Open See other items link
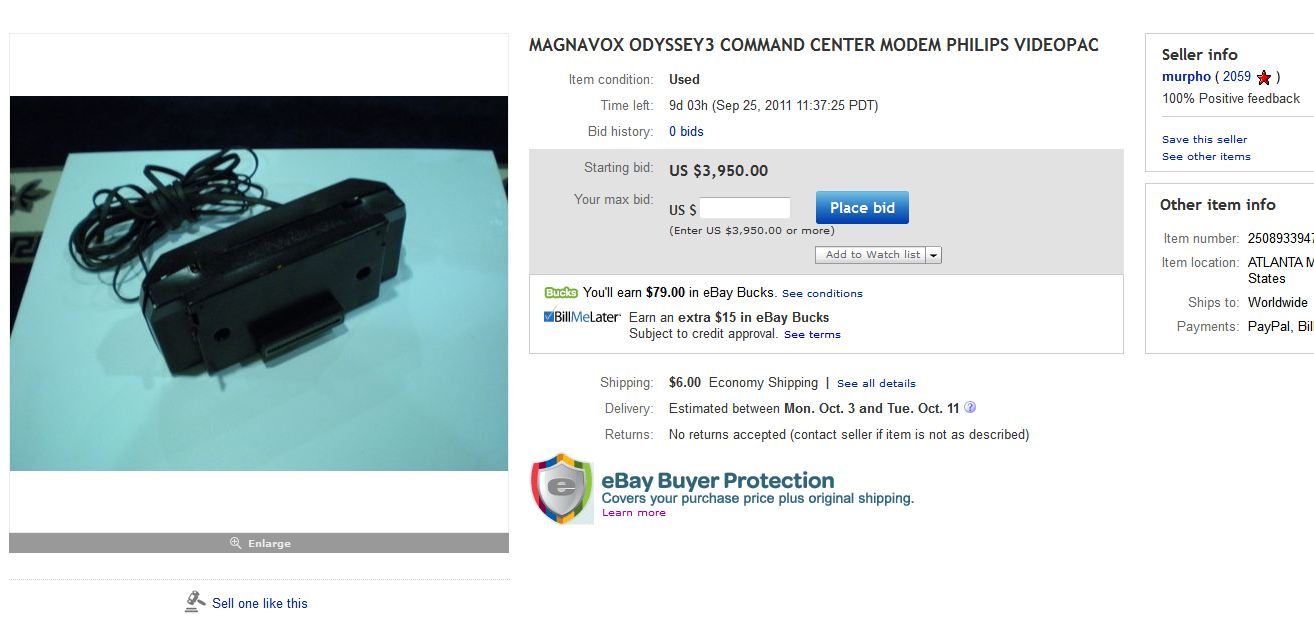Screen dimensions: 1314x631 tap(1206, 156)
